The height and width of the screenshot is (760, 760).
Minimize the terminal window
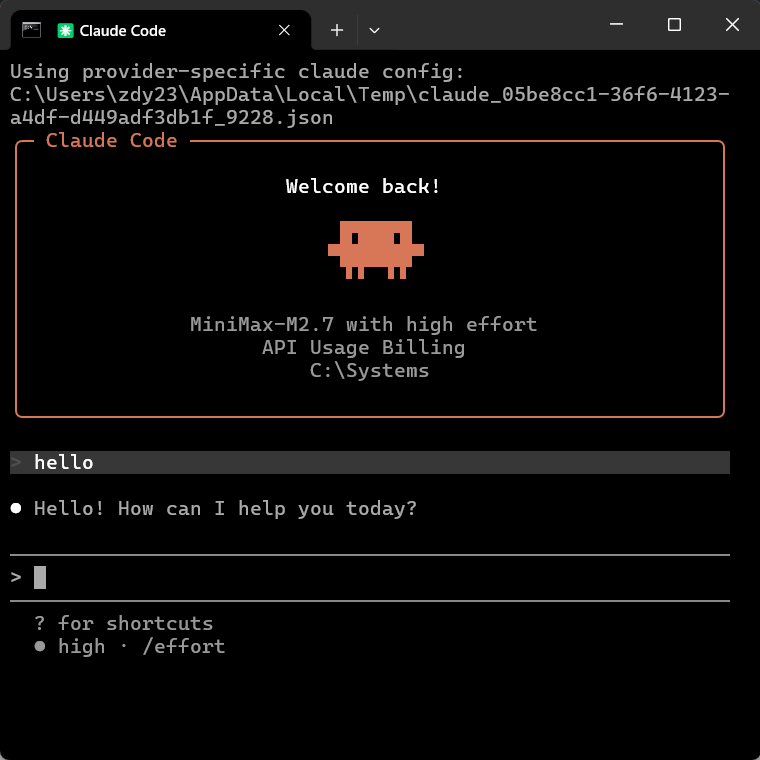619,25
